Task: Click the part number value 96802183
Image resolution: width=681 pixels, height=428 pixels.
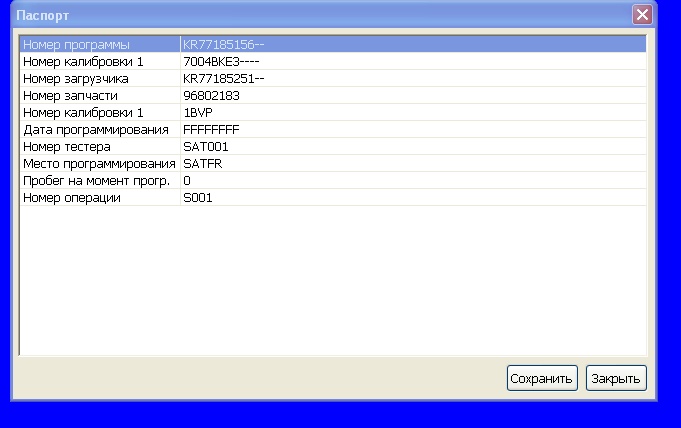Action: (211, 96)
